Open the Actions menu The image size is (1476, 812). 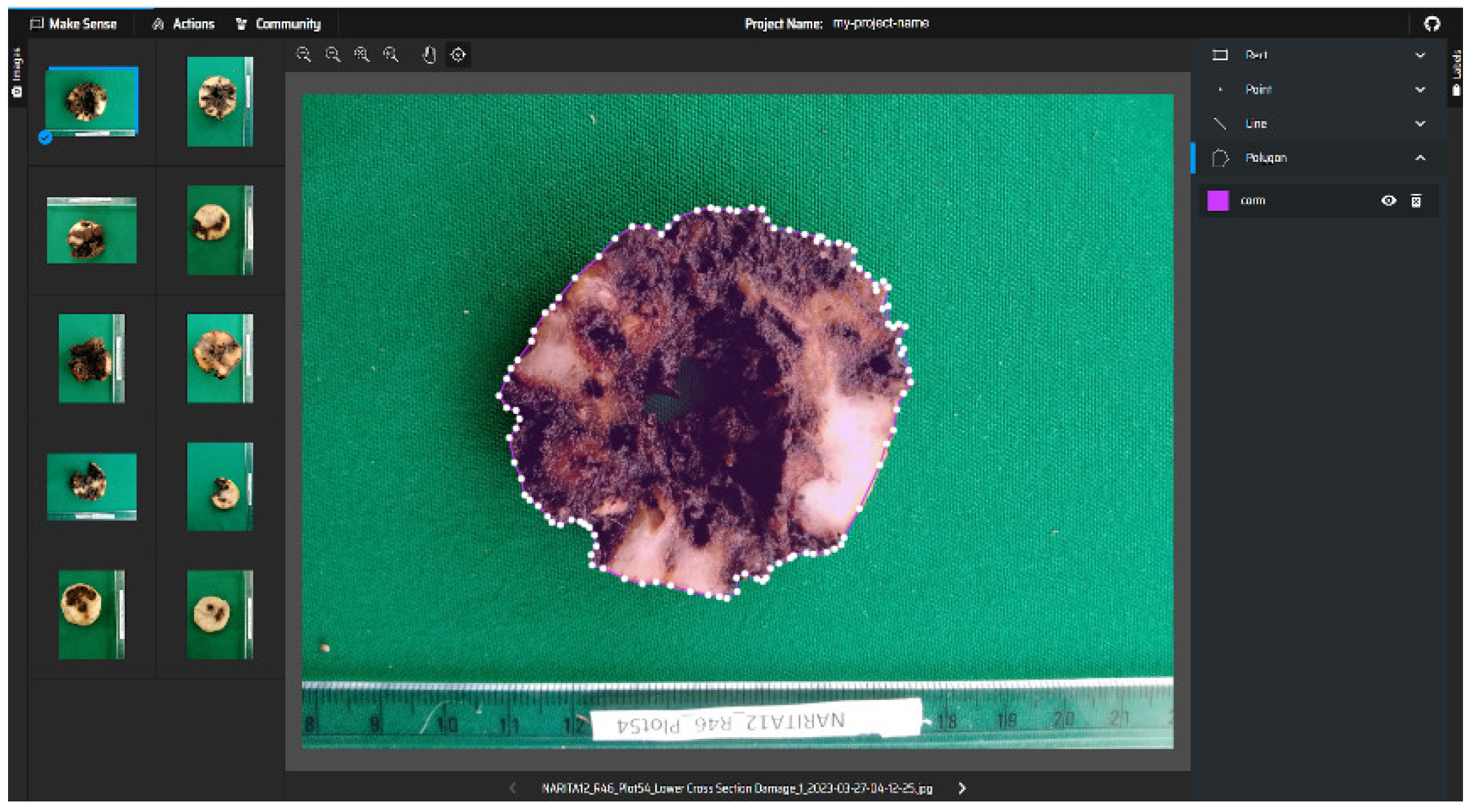[184, 24]
